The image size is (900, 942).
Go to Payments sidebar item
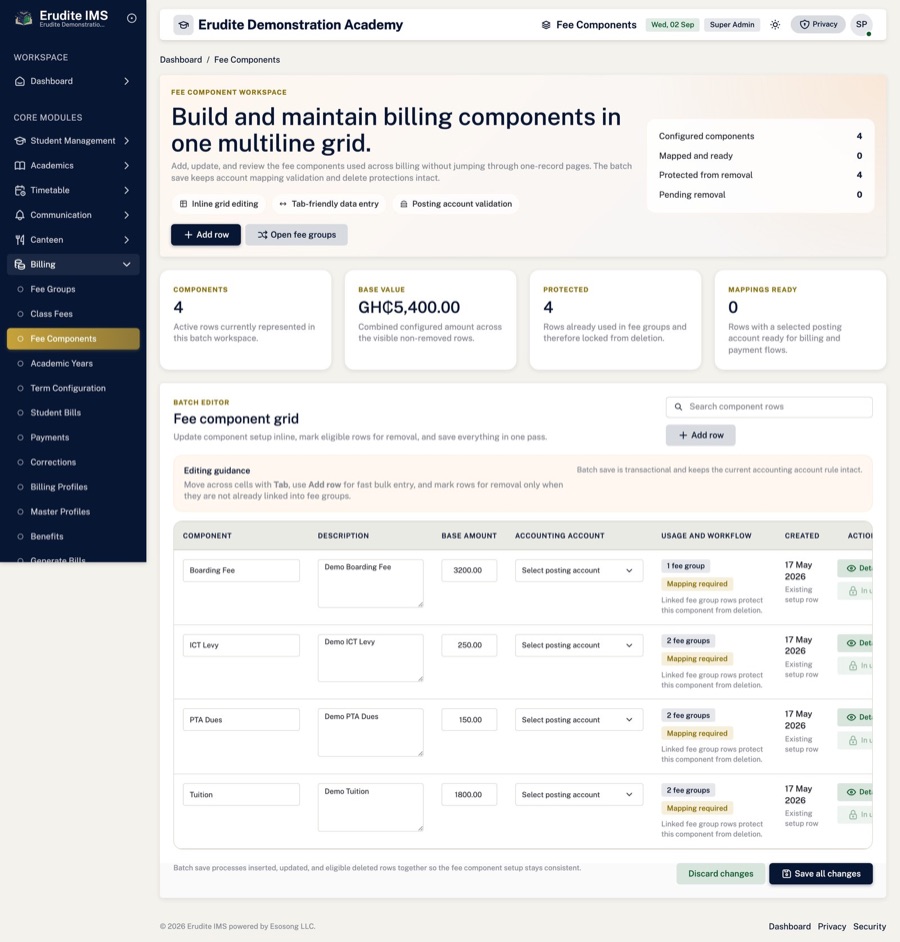[x=73, y=437]
